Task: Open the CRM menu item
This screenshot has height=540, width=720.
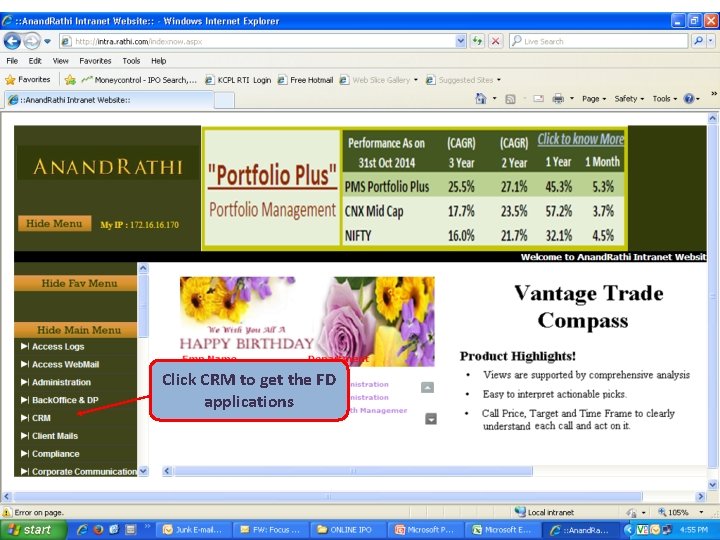Action: point(35,418)
